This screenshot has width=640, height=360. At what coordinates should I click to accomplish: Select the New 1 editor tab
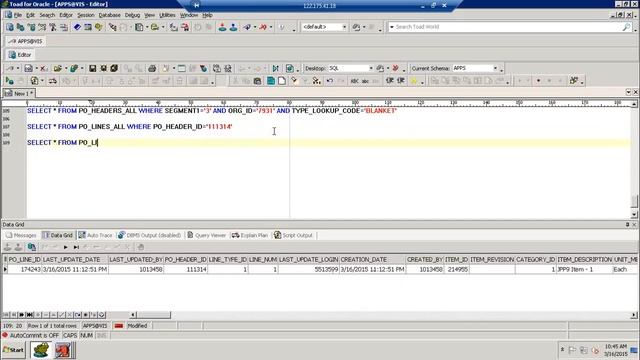pos(19,93)
